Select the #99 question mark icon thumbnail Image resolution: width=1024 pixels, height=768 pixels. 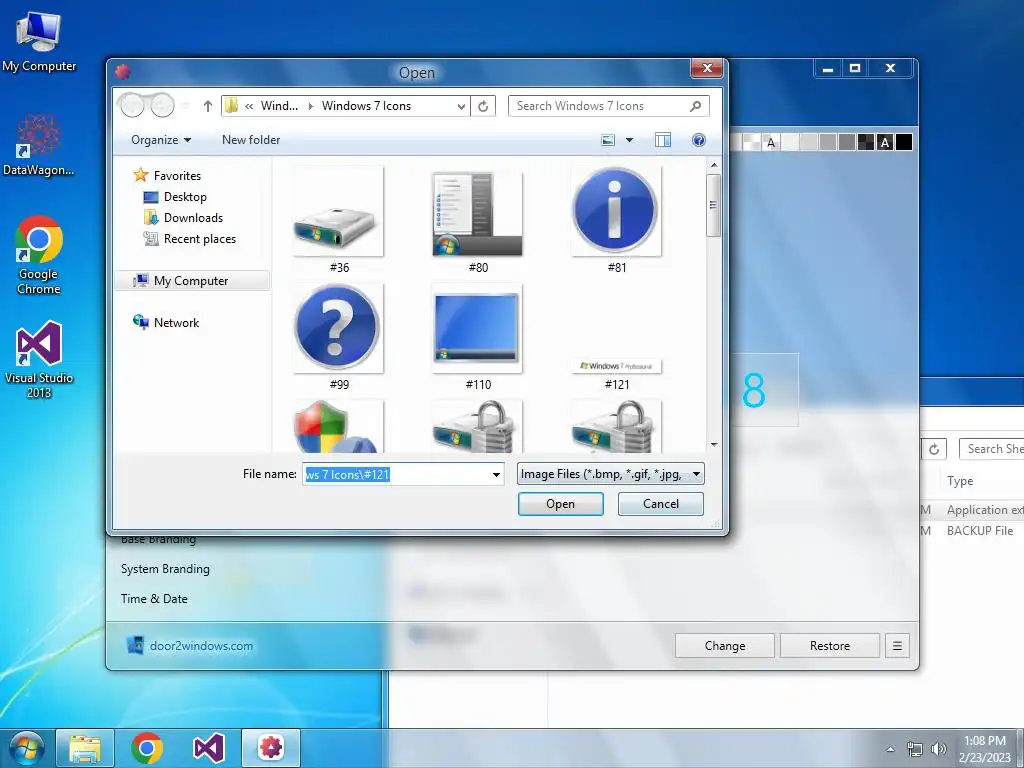pos(338,328)
